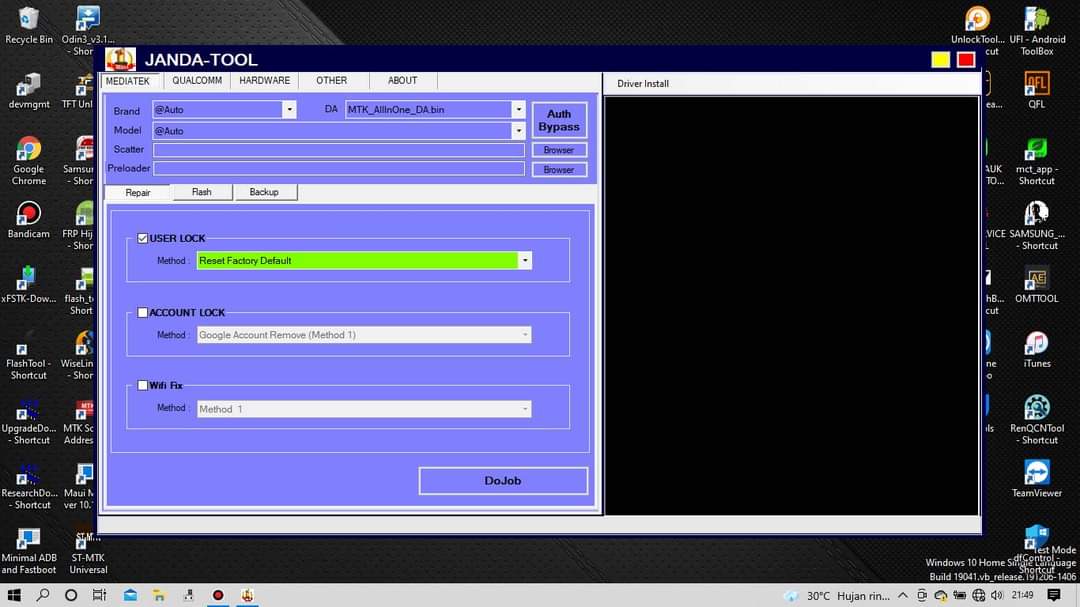1080x607 pixels.
Task: Open the UpgradeDownload shortcut icon
Action: point(28,421)
